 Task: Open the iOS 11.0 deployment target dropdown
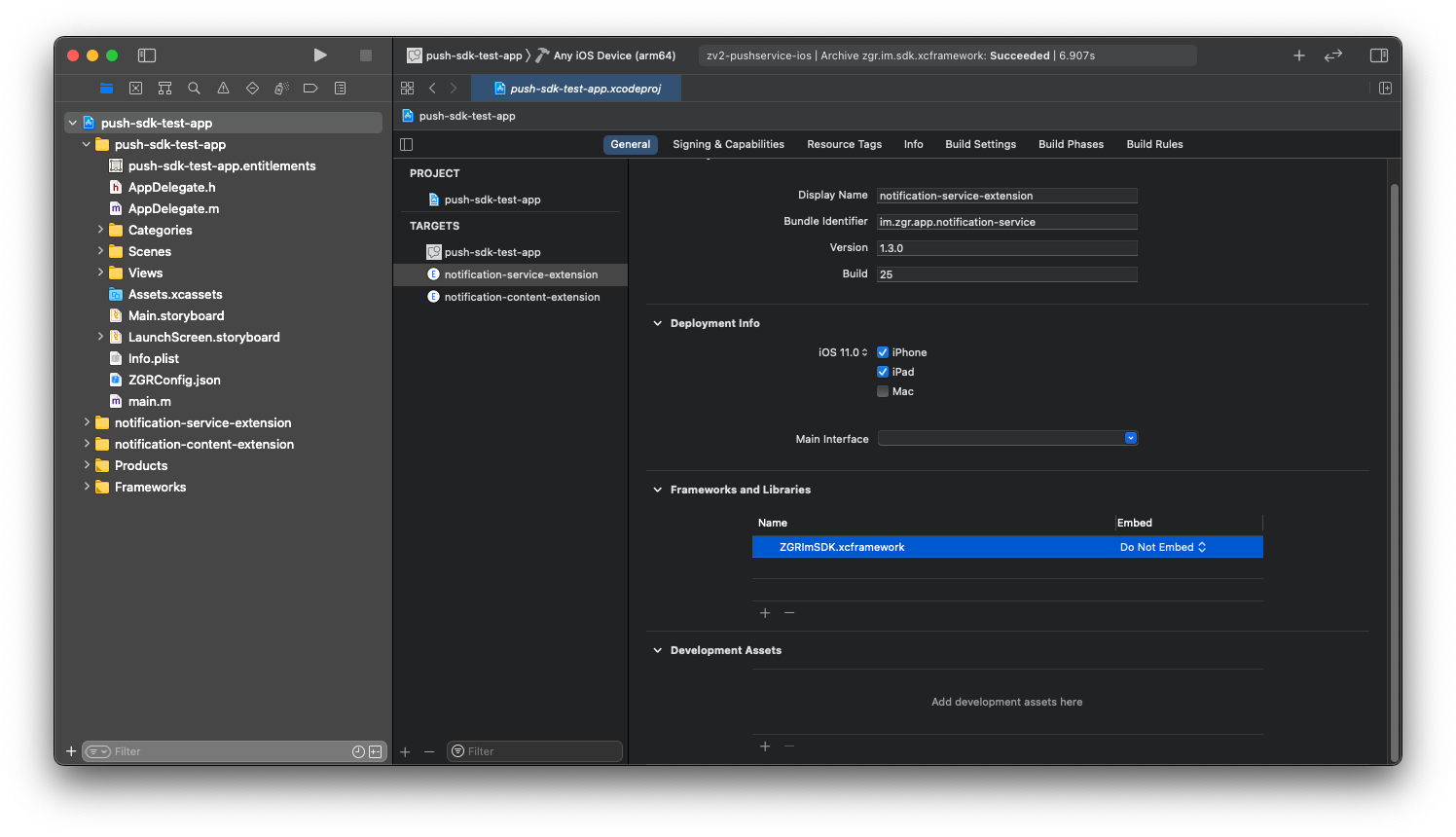(x=843, y=352)
